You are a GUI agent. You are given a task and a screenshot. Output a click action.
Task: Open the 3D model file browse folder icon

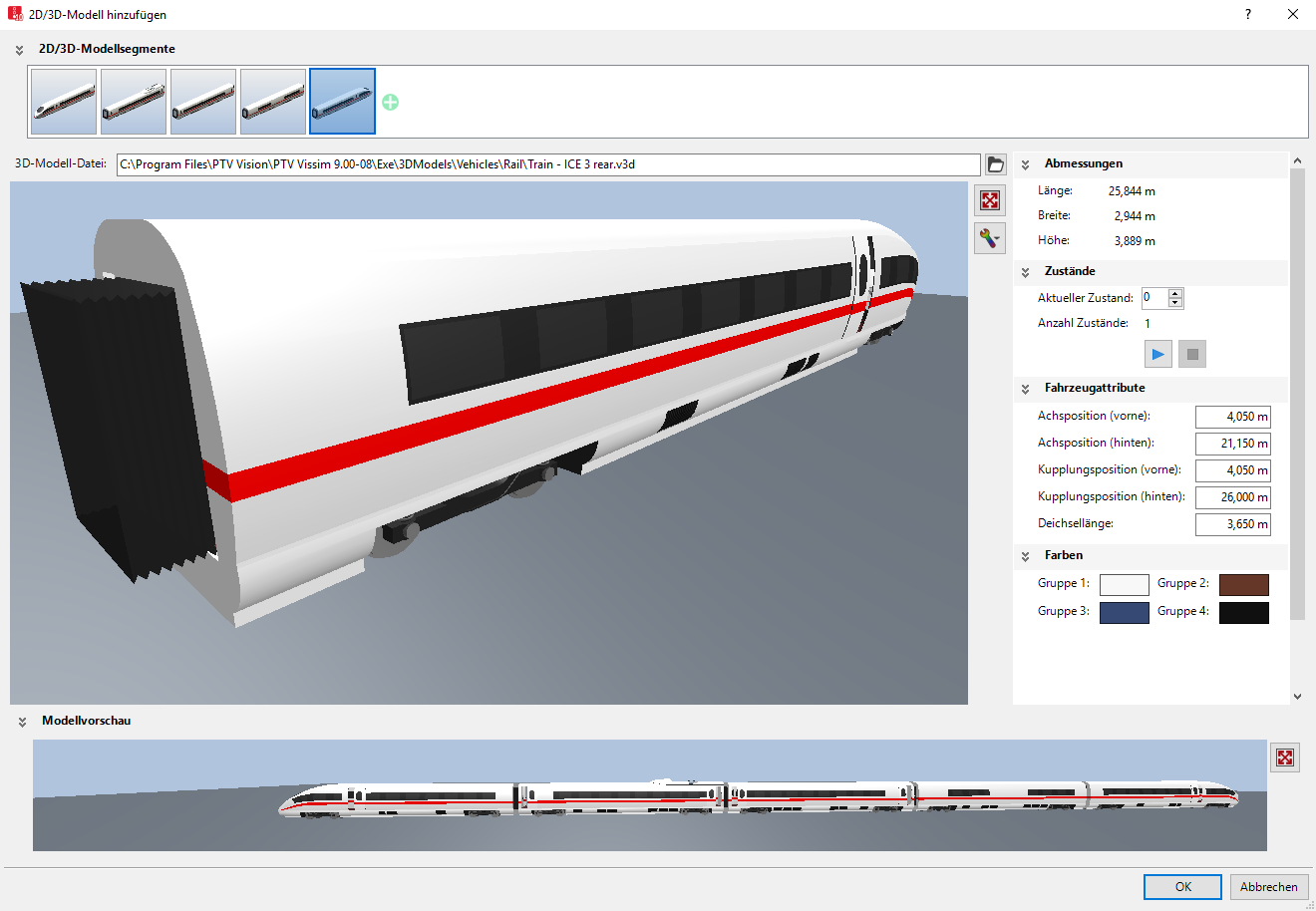click(995, 164)
